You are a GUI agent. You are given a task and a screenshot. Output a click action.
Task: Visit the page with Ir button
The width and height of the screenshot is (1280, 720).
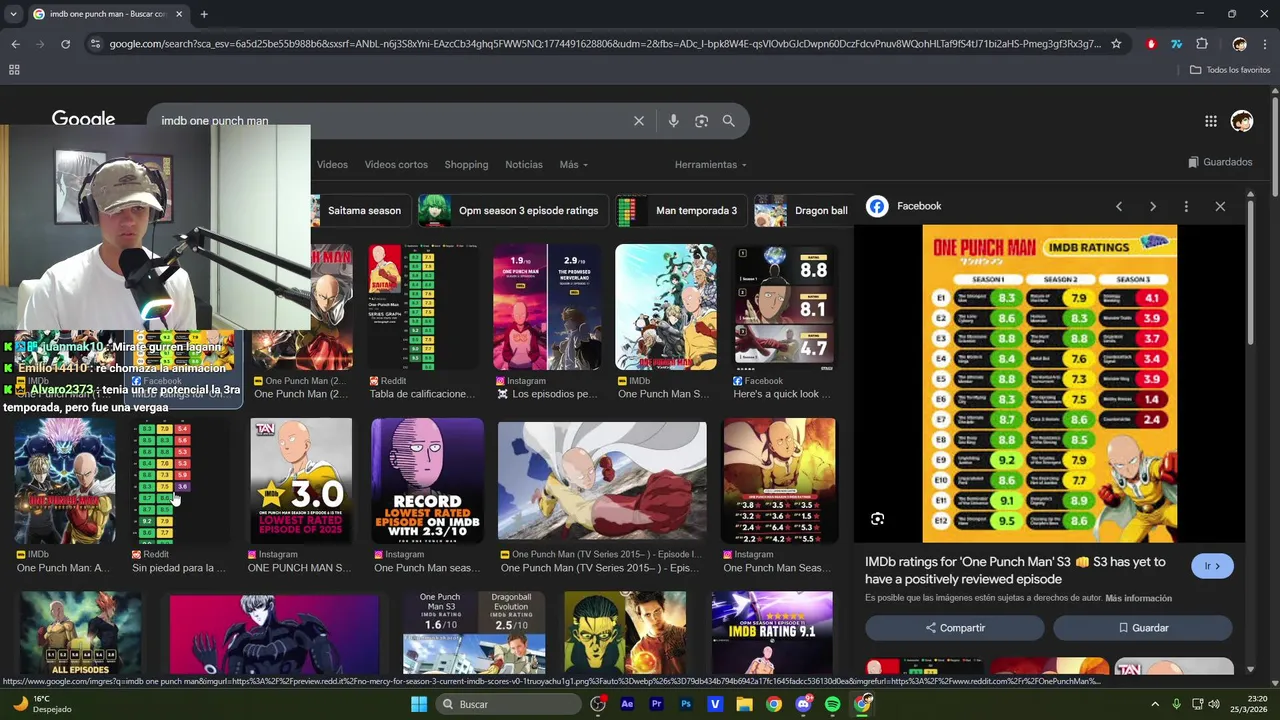[x=1212, y=566]
